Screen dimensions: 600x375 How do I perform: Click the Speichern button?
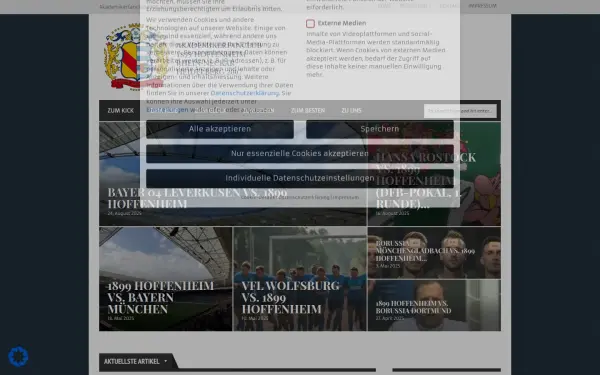(380, 129)
